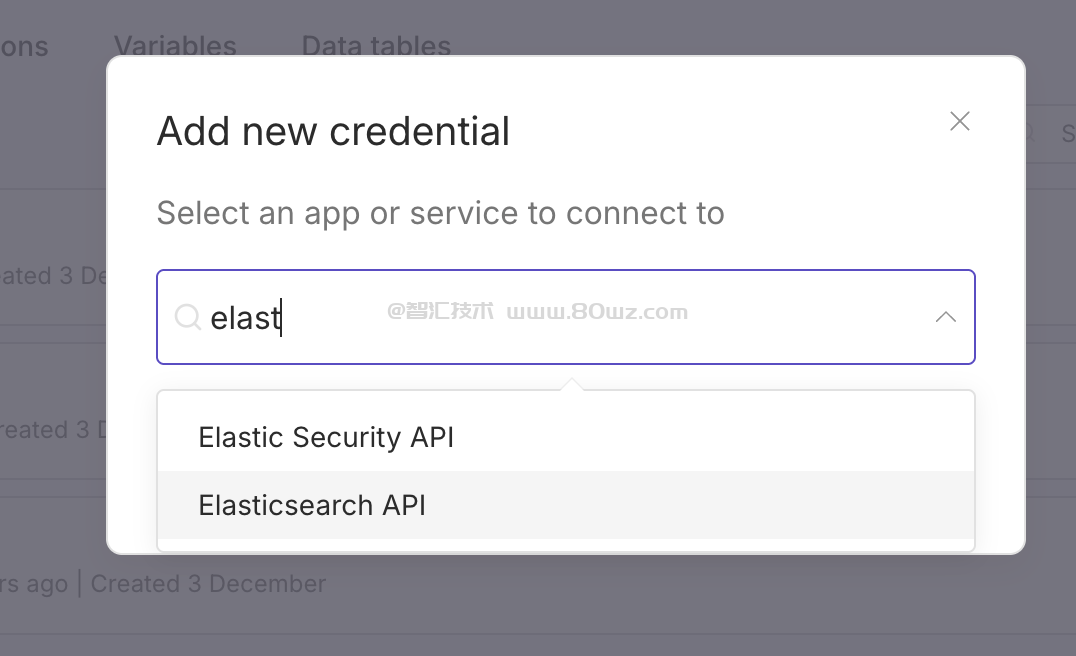
Task: Choose Elasticsearch API from the list
Action: coord(312,505)
